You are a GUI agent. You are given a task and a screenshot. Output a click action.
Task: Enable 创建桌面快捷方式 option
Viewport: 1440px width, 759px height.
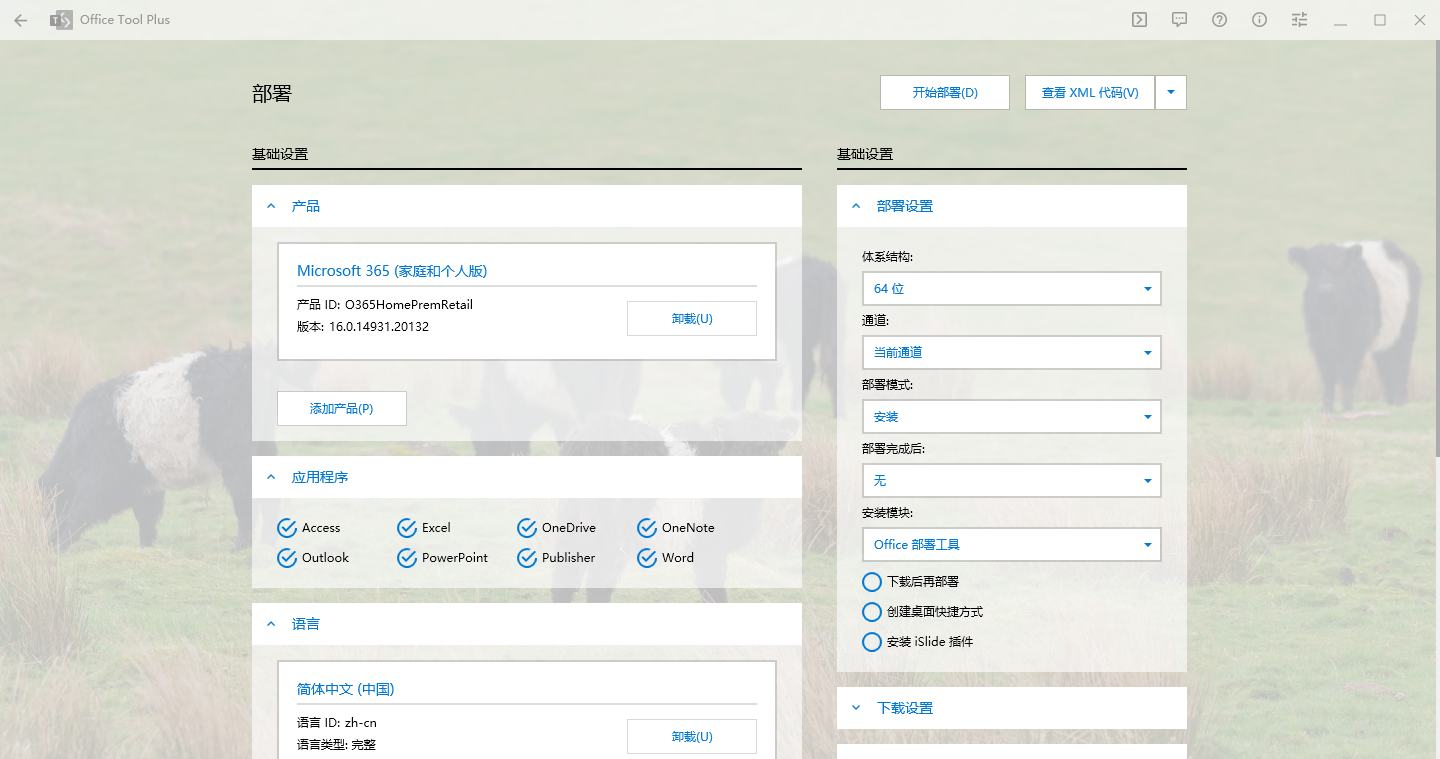872,612
